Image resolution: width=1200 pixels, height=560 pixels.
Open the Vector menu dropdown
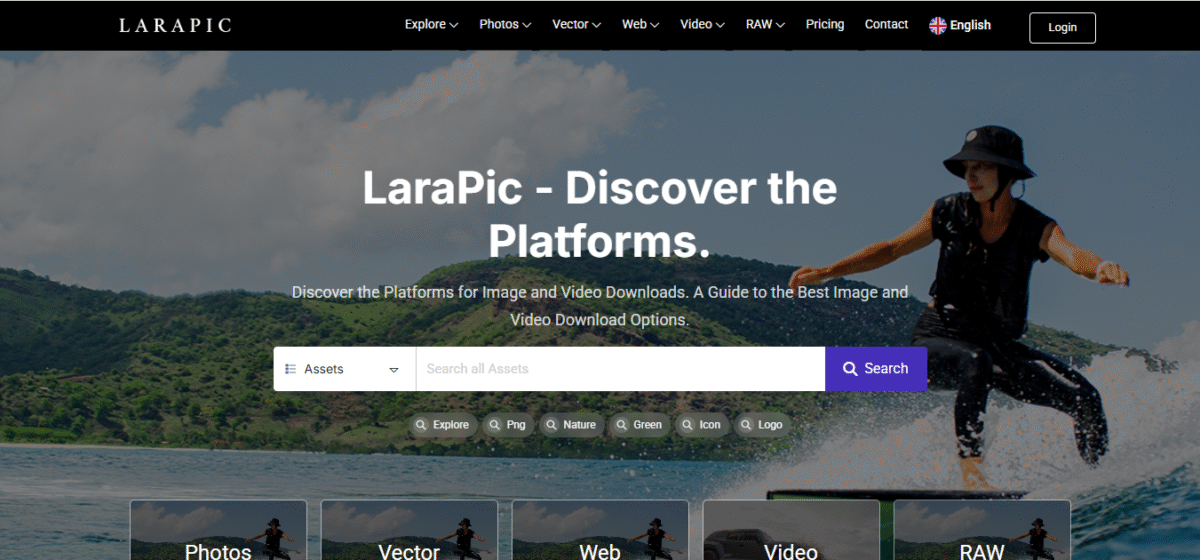576,25
